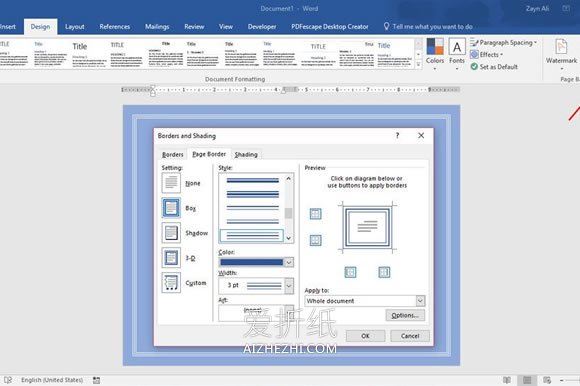Click the ribbon display options icon
580x386 pixels.
(x=566, y=8)
